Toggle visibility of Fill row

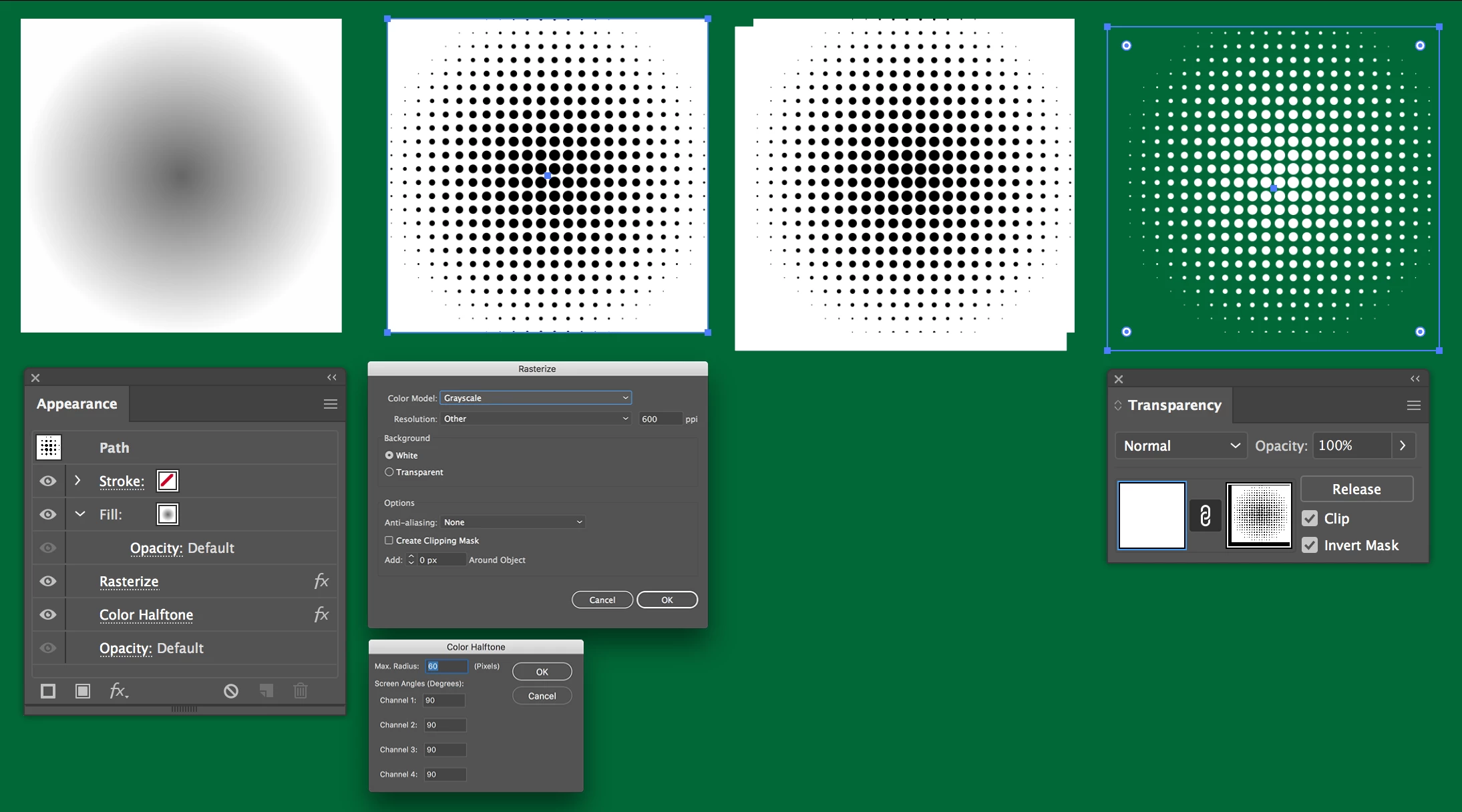[48, 514]
